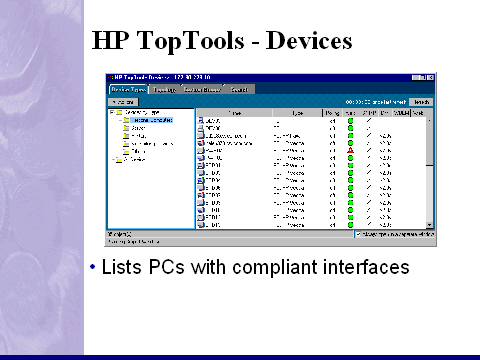Open the Search tab
480x360 pixels.
click(x=239, y=90)
